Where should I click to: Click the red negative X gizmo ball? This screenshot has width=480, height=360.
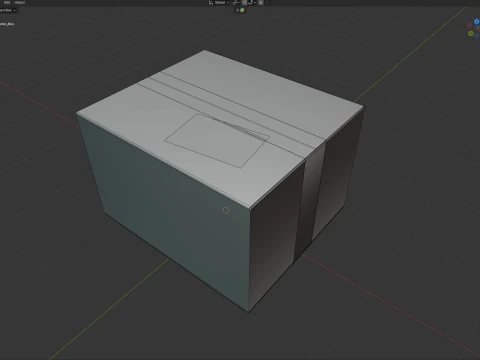[469, 25]
